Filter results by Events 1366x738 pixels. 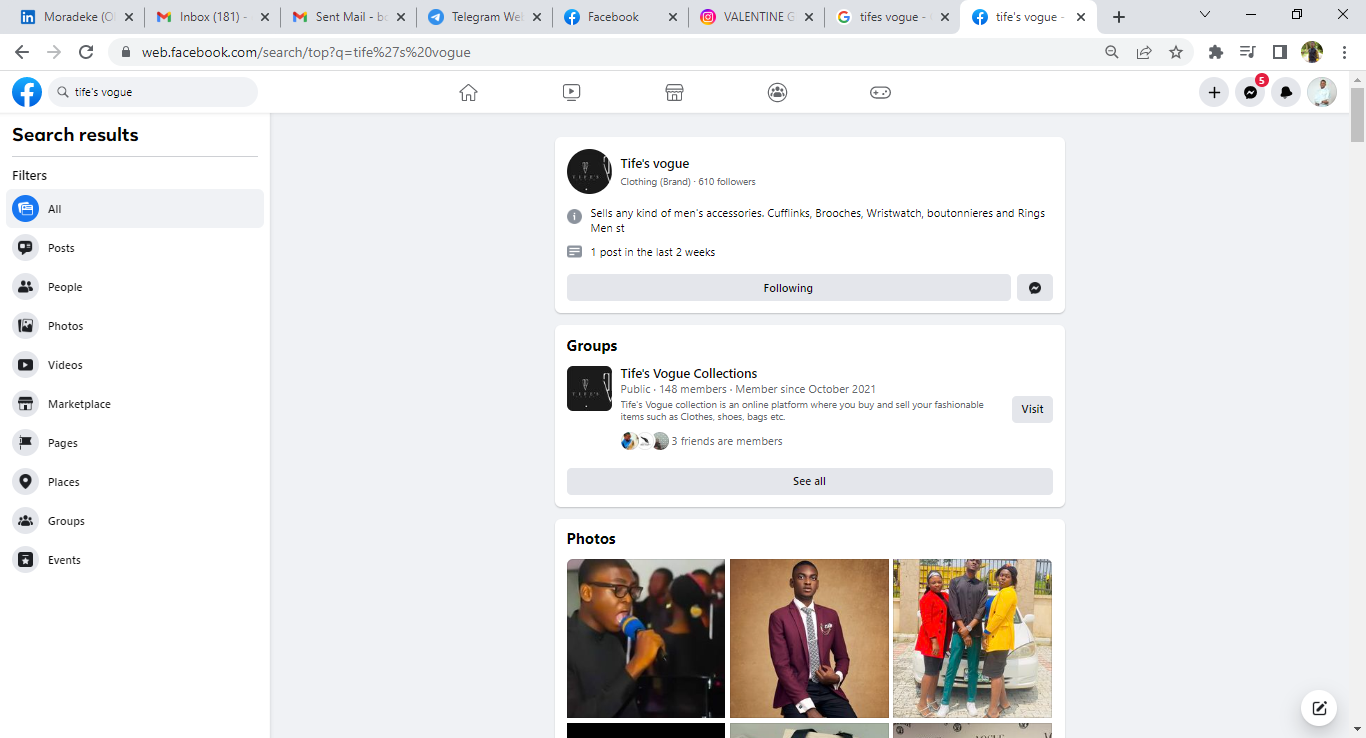(137, 560)
